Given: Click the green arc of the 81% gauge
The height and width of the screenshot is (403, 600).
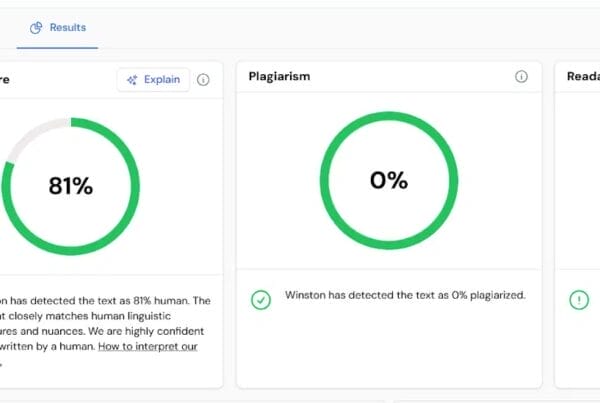Looking at the screenshot, I should (x=130, y=200).
